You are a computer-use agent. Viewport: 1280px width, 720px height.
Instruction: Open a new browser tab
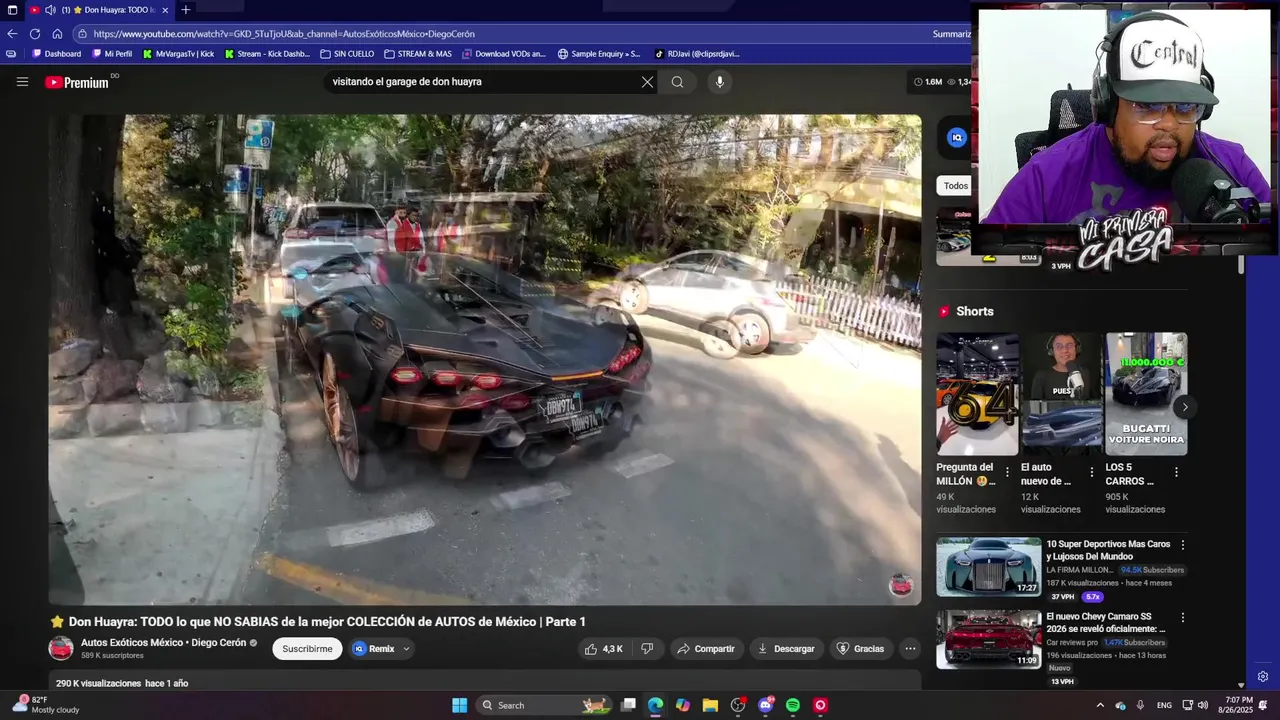coord(185,10)
